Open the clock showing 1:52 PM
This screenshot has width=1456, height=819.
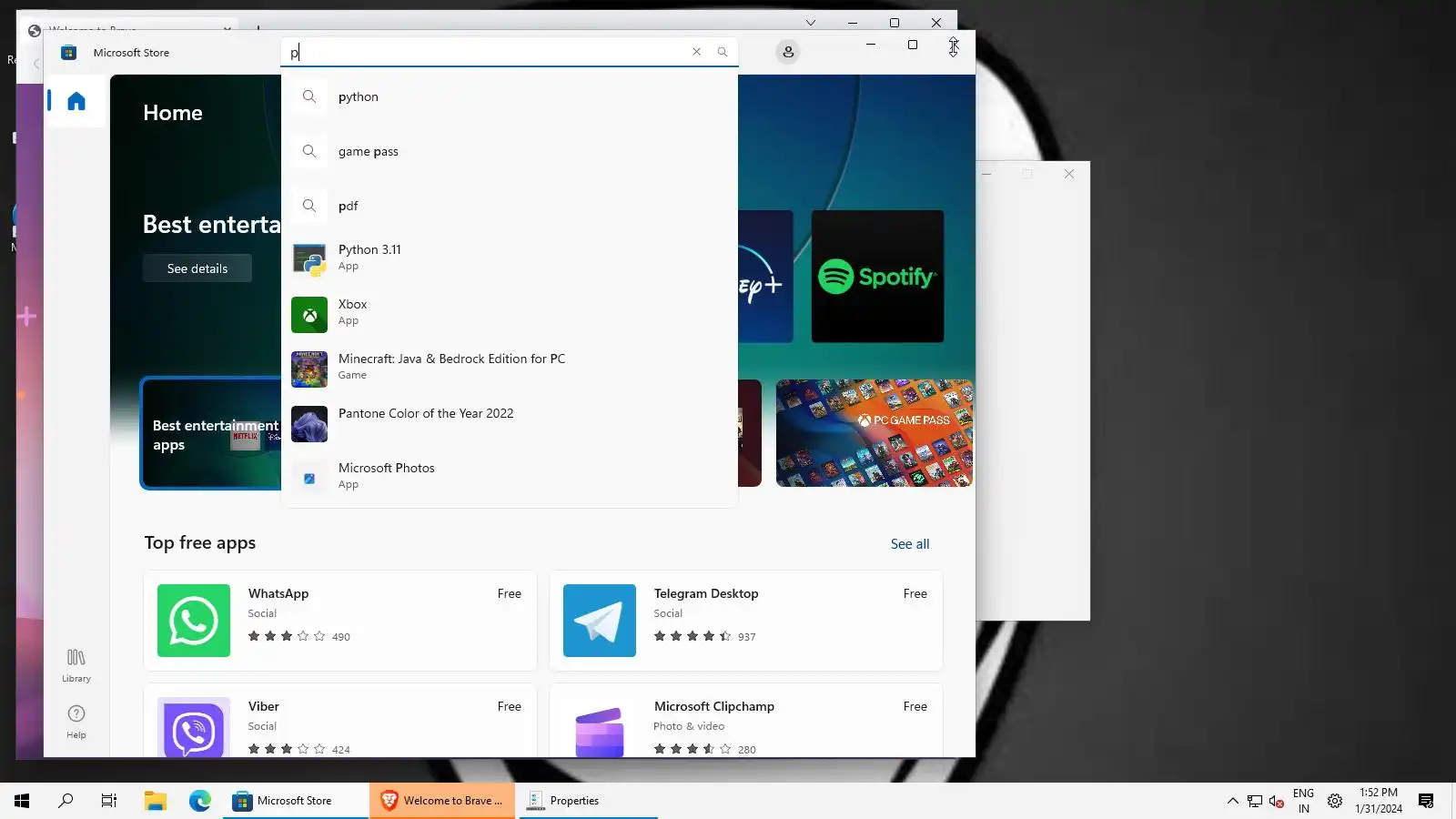(1379, 801)
